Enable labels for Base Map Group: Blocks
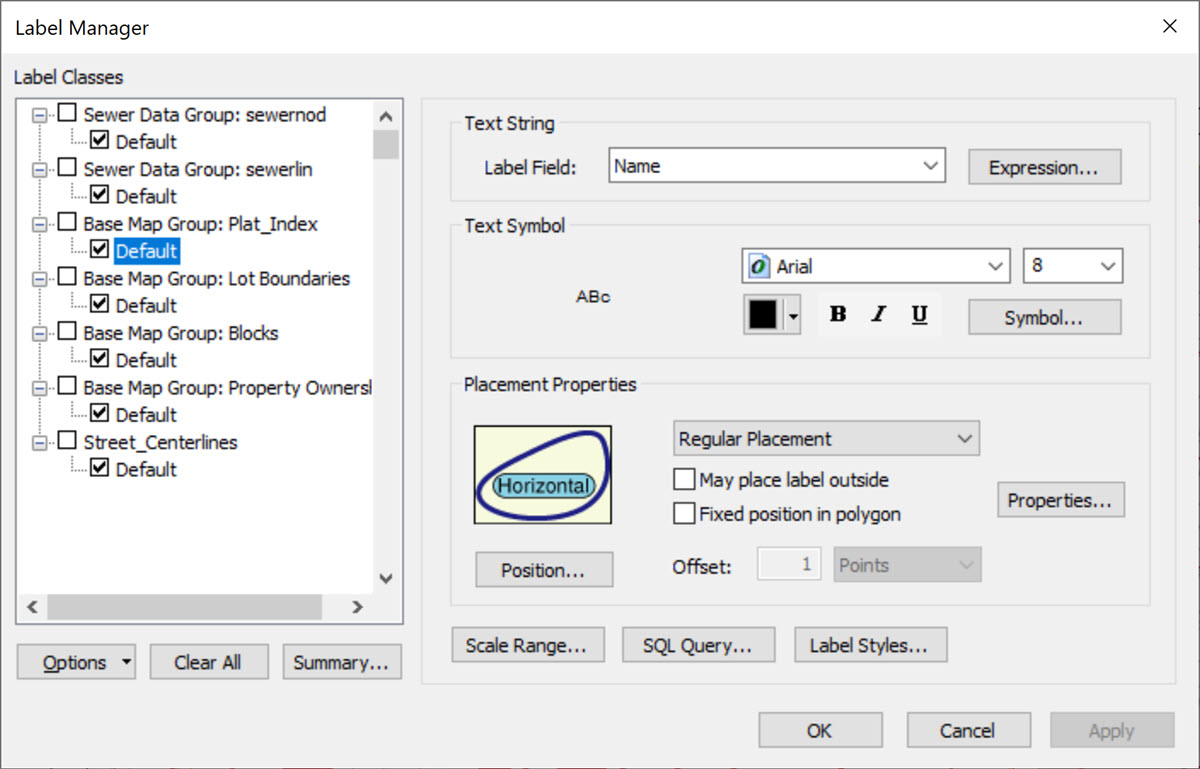 (x=67, y=332)
